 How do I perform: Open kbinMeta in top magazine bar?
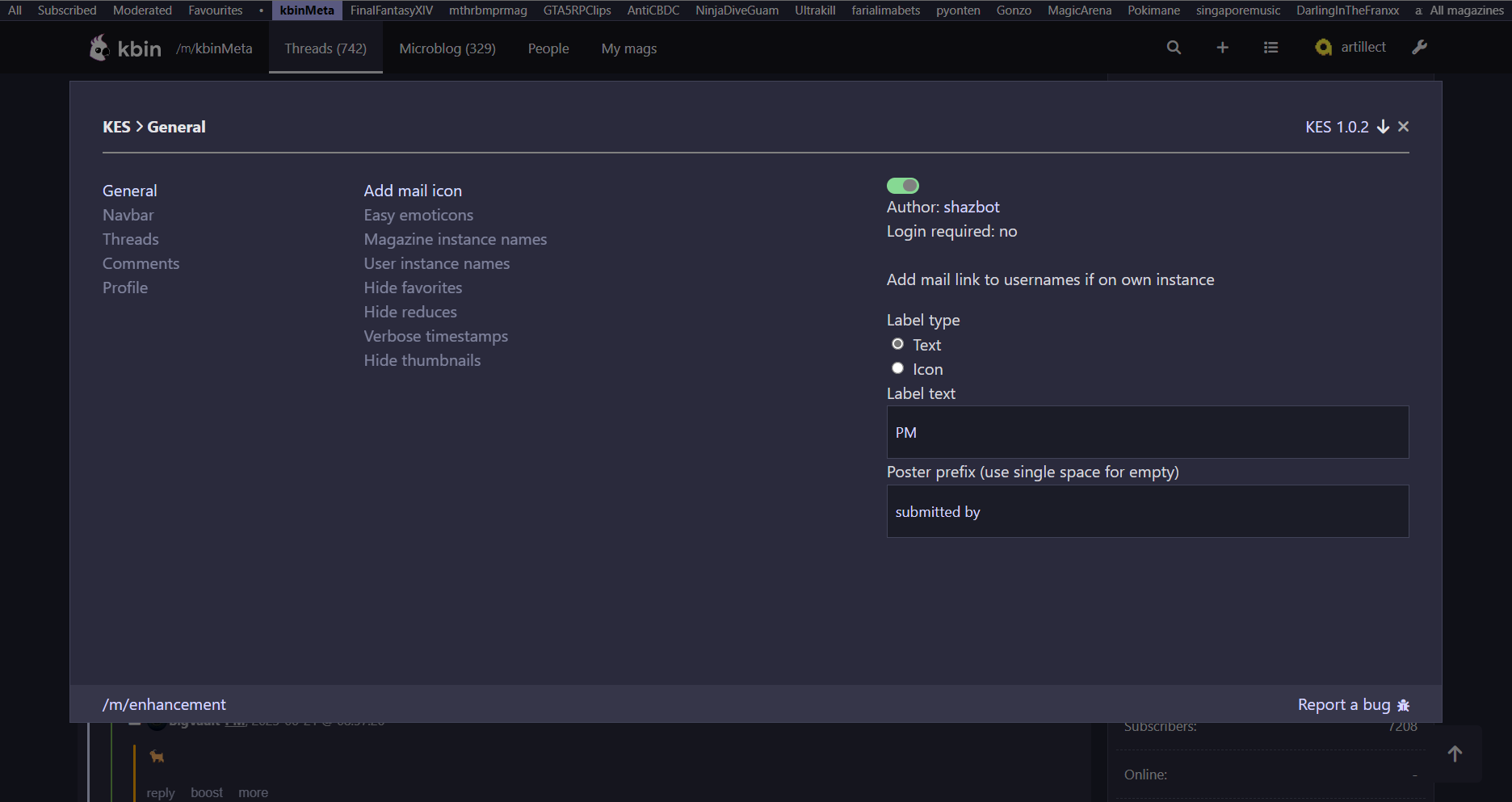(x=307, y=10)
